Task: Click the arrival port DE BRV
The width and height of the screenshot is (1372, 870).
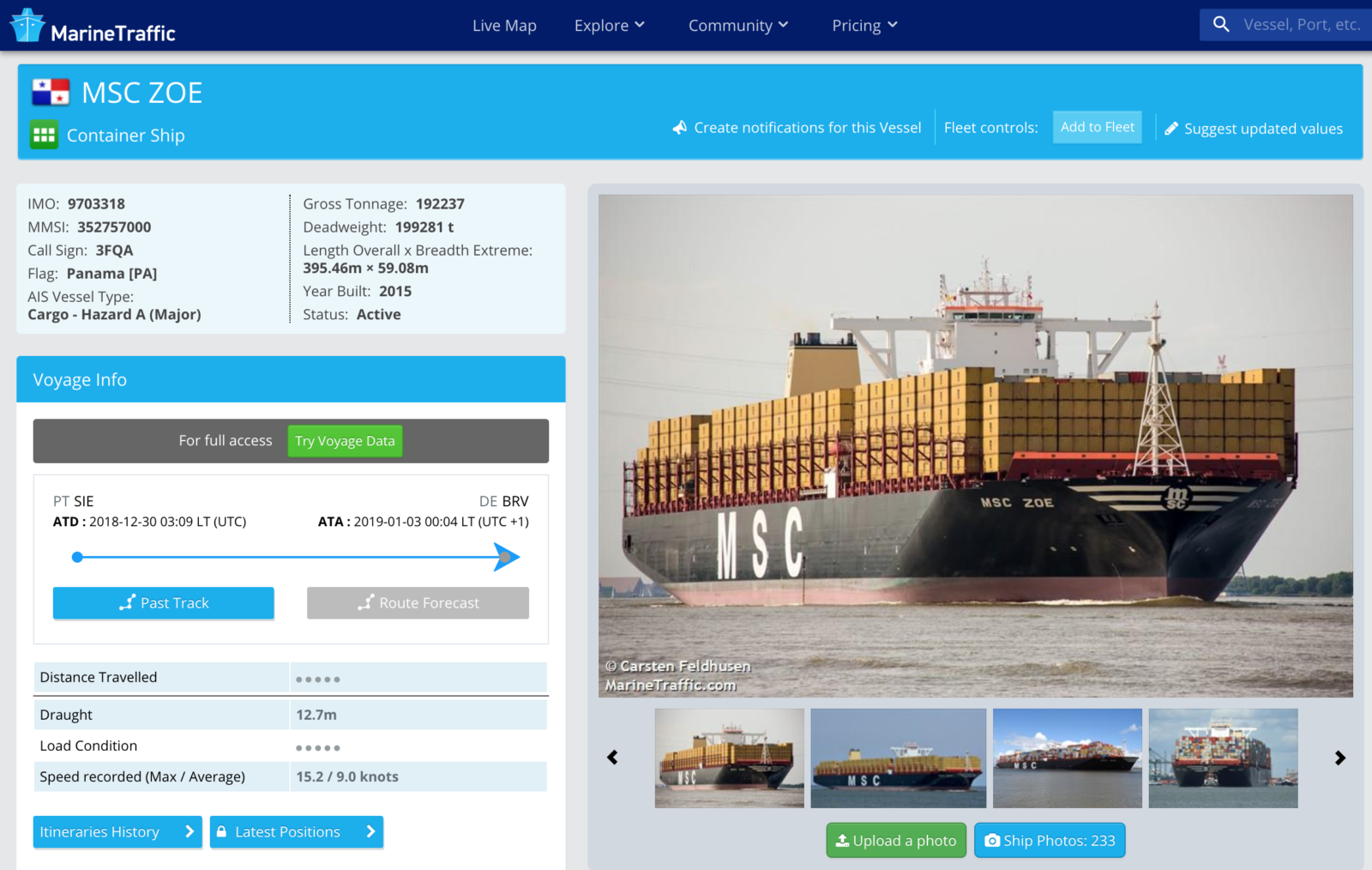Action: 504,501
